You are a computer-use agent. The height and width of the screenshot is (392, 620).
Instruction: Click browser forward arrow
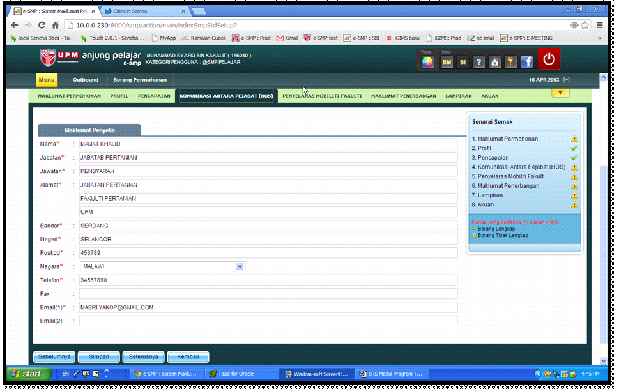tap(28, 25)
